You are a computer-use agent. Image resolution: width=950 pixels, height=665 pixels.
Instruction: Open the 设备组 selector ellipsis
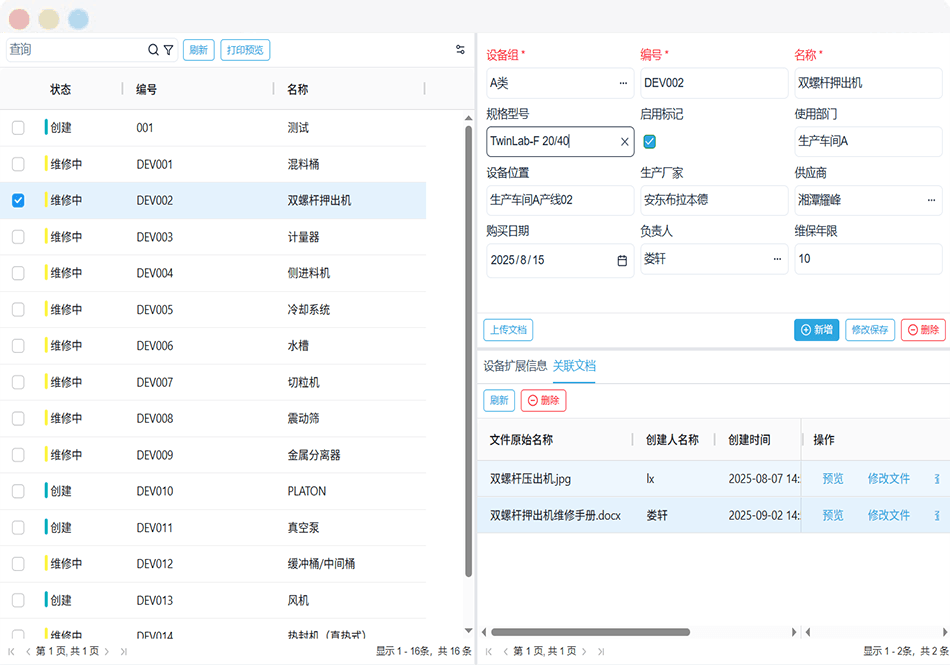[623, 83]
